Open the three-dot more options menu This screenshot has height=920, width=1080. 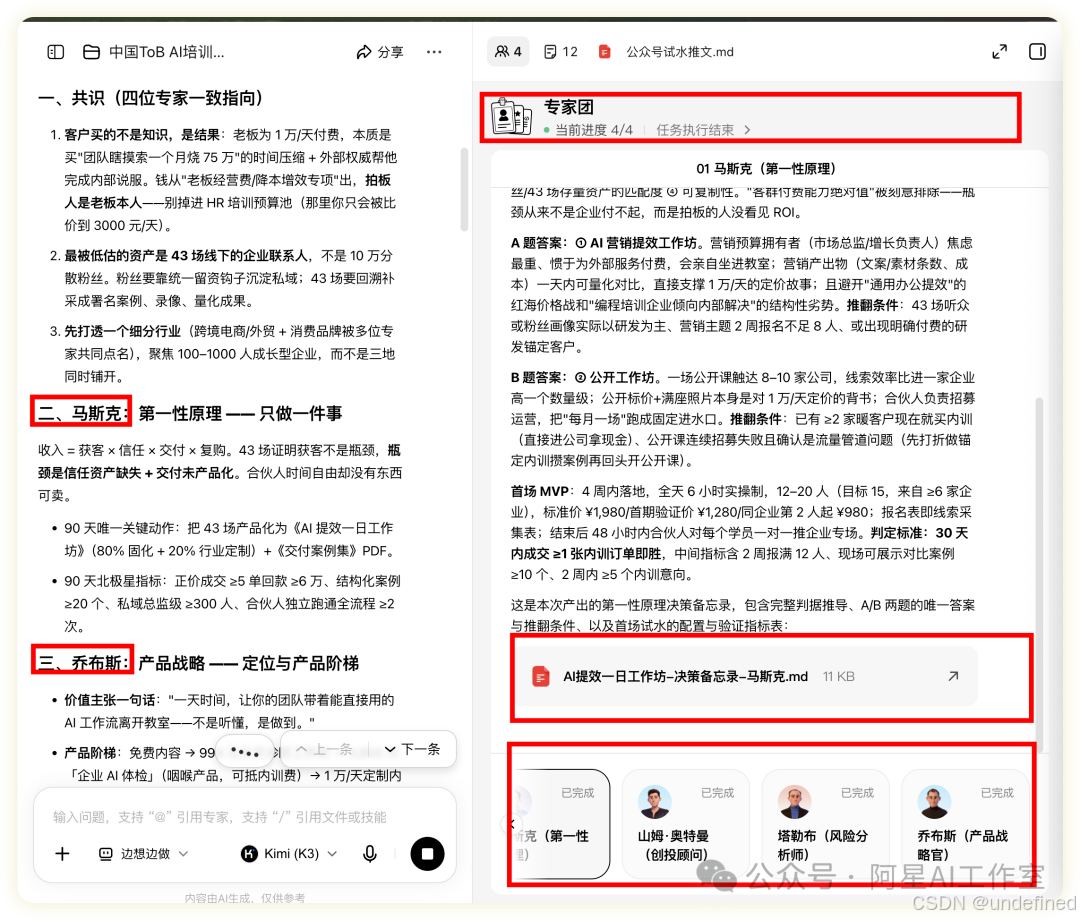coord(434,52)
